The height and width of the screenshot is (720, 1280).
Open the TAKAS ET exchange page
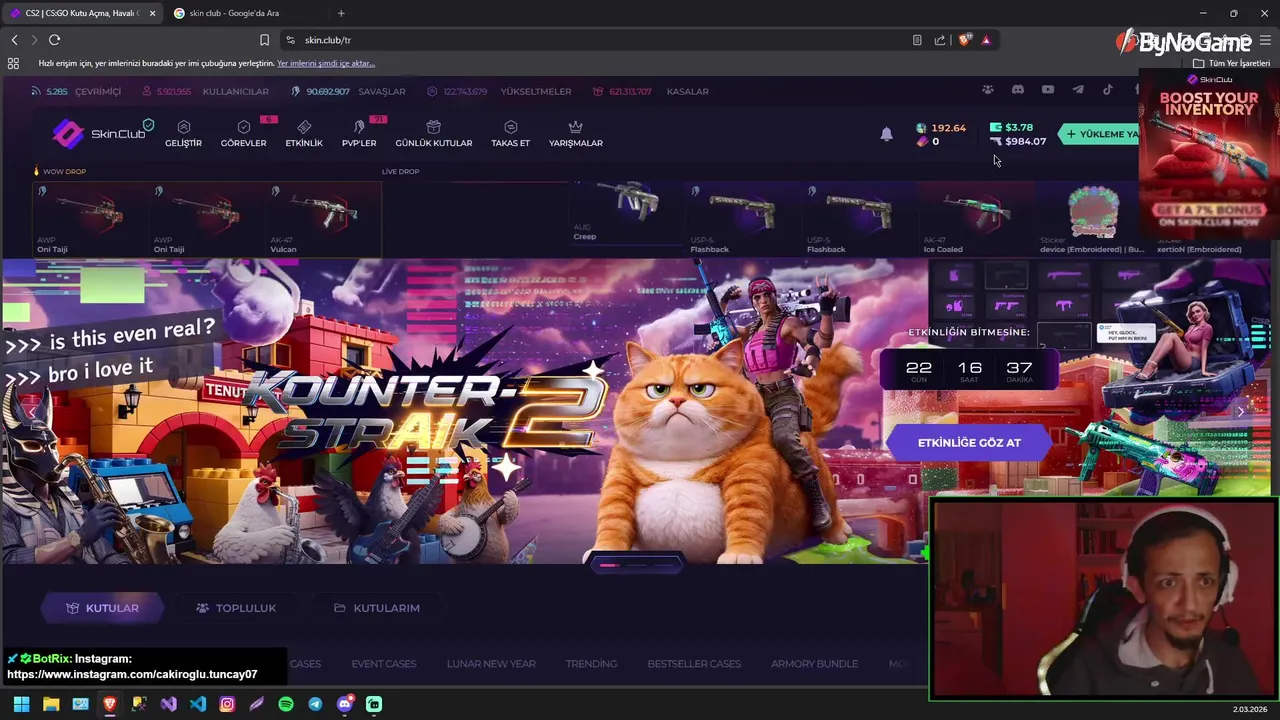pyautogui.click(x=510, y=134)
